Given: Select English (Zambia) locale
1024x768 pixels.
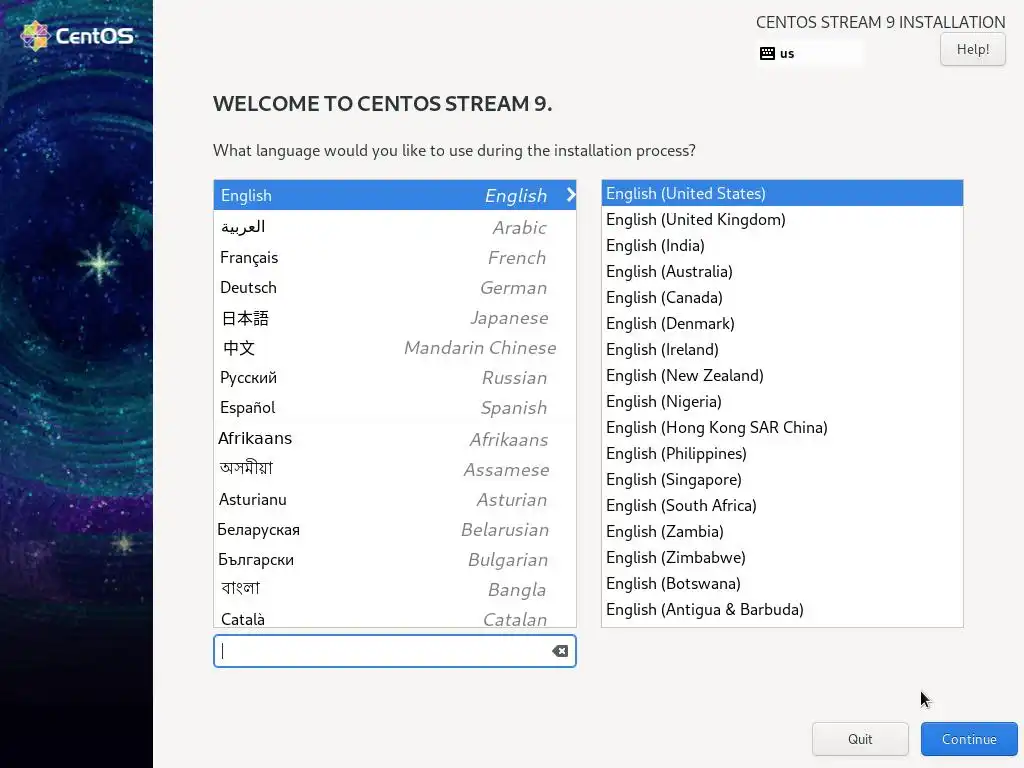Looking at the screenshot, I should click(782, 532).
